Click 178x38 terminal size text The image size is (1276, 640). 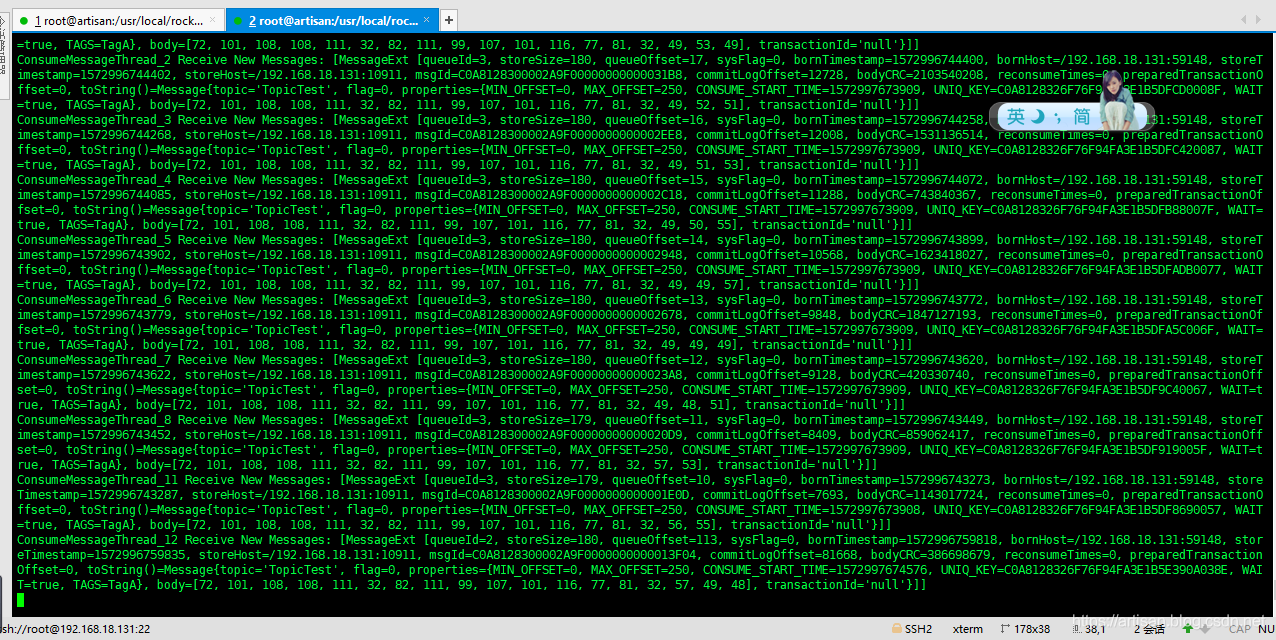[1033, 629]
